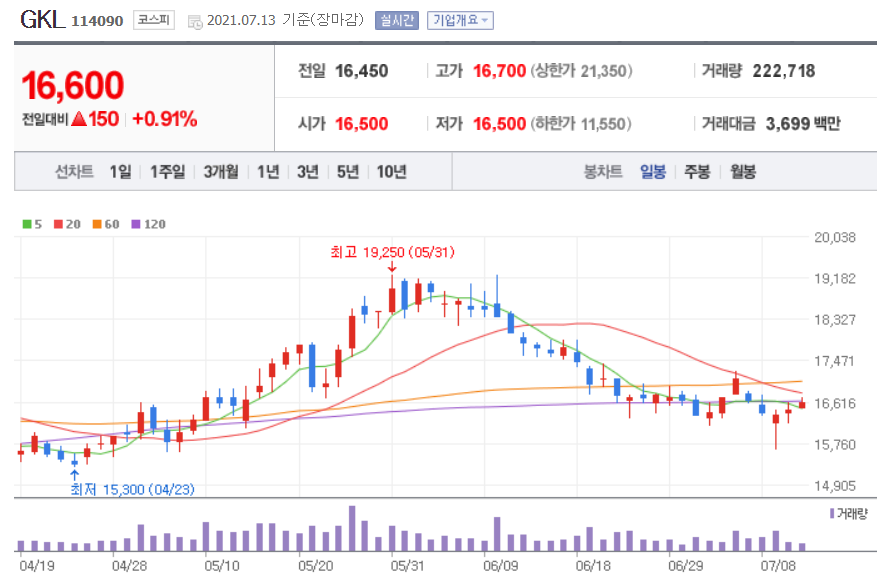Viewport: 877px width, 581px height.
Task: Click the 04/19 date label on the axis
Action: 37,566
